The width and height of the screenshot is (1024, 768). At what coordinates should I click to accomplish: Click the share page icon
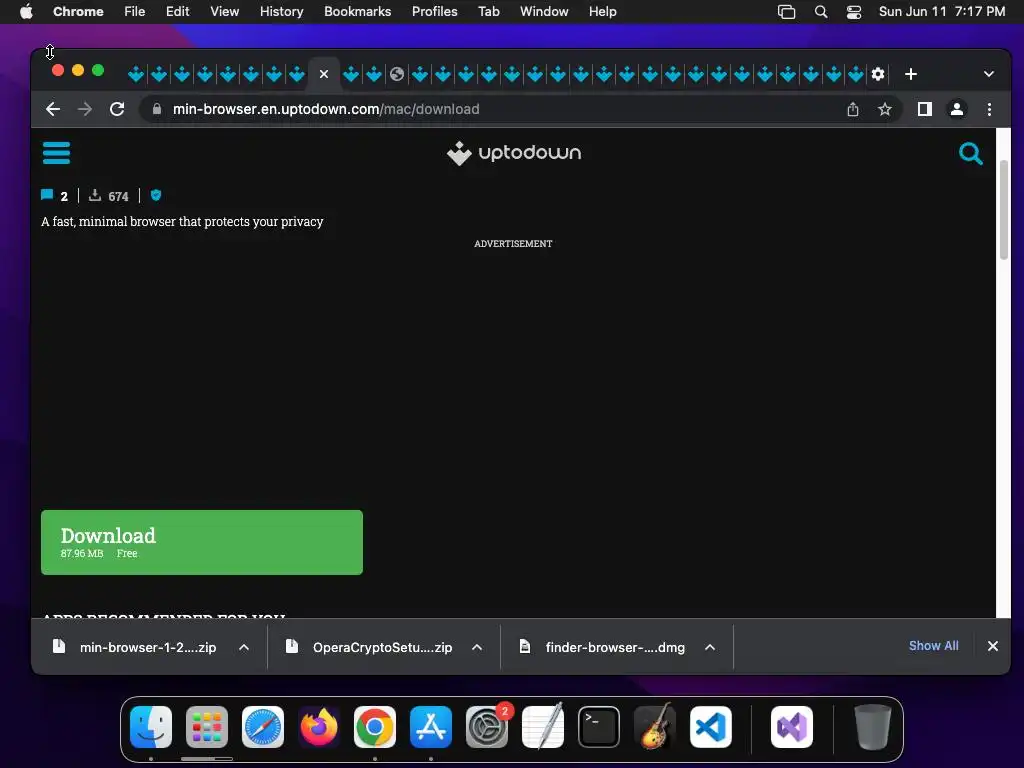[853, 109]
